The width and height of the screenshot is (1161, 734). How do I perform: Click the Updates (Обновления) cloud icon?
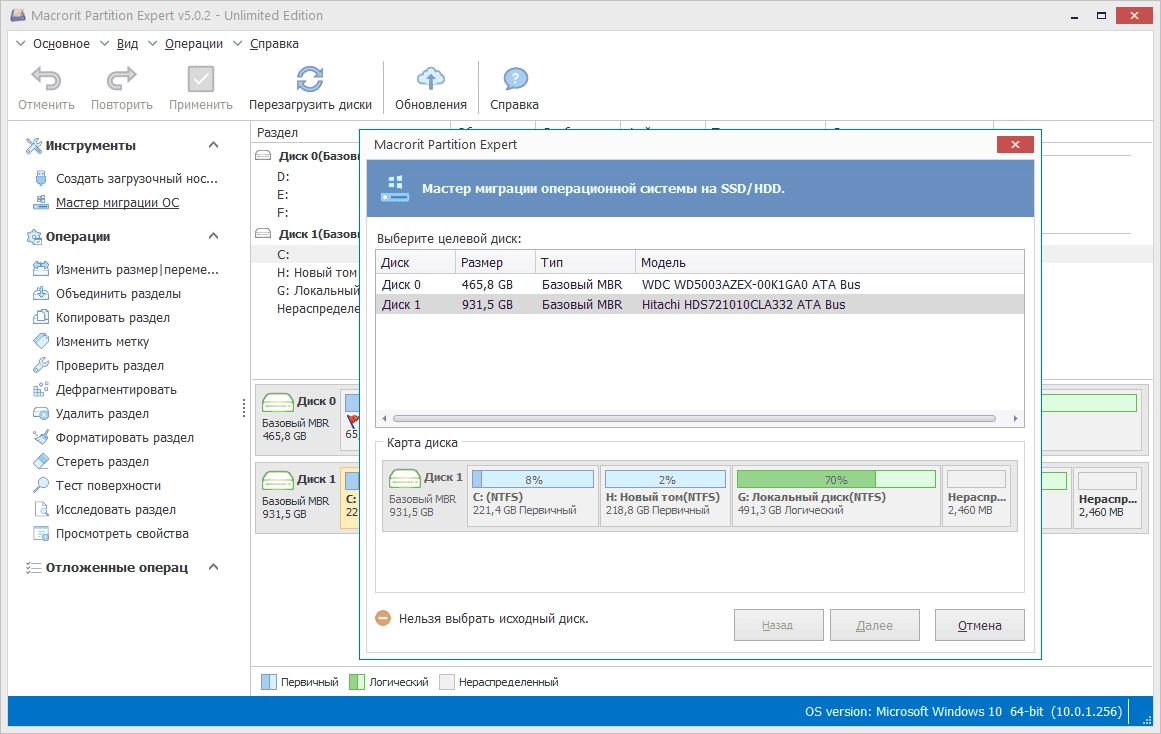coord(430,79)
